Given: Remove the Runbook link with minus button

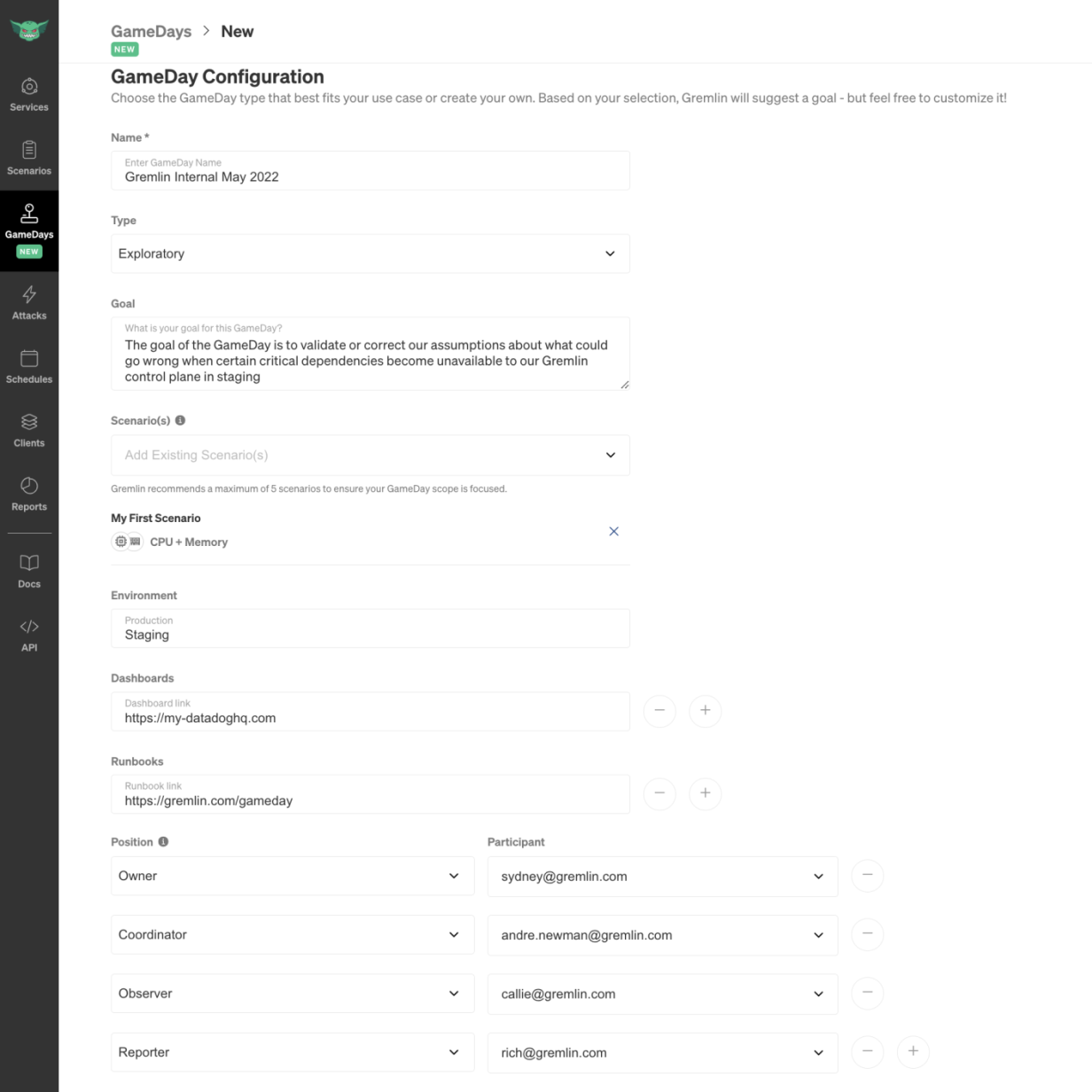Looking at the screenshot, I should (659, 793).
